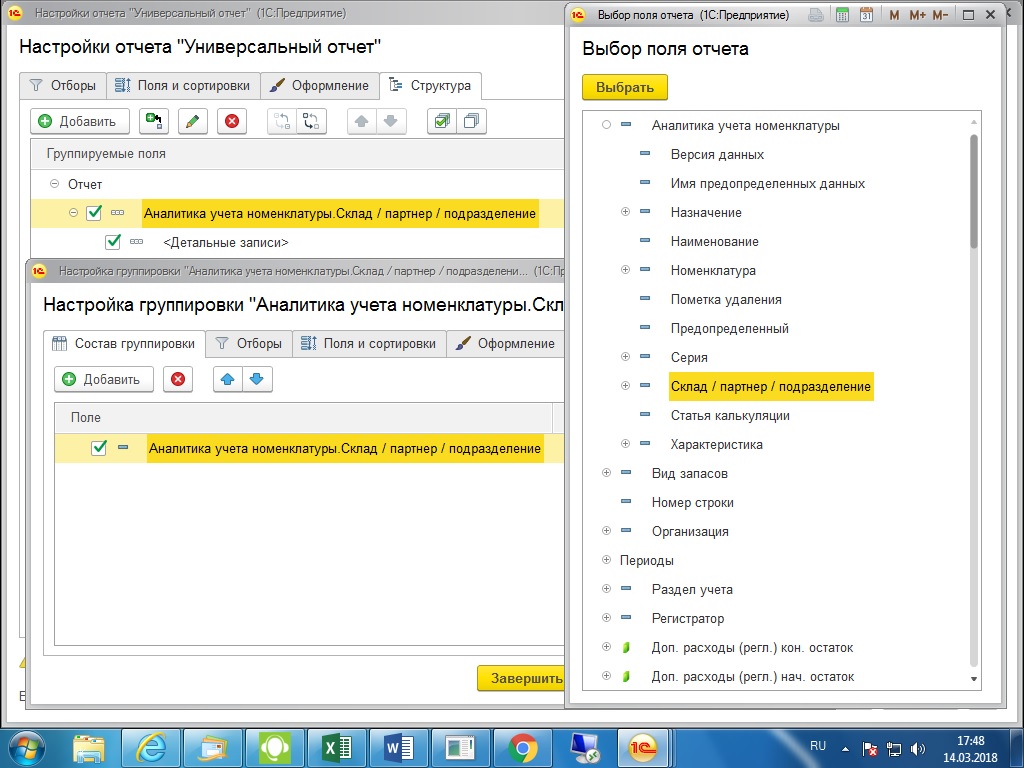Uncheck the Детальные записи checkbox
The height and width of the screenshot is (768, 1024).
click(113, 242)
